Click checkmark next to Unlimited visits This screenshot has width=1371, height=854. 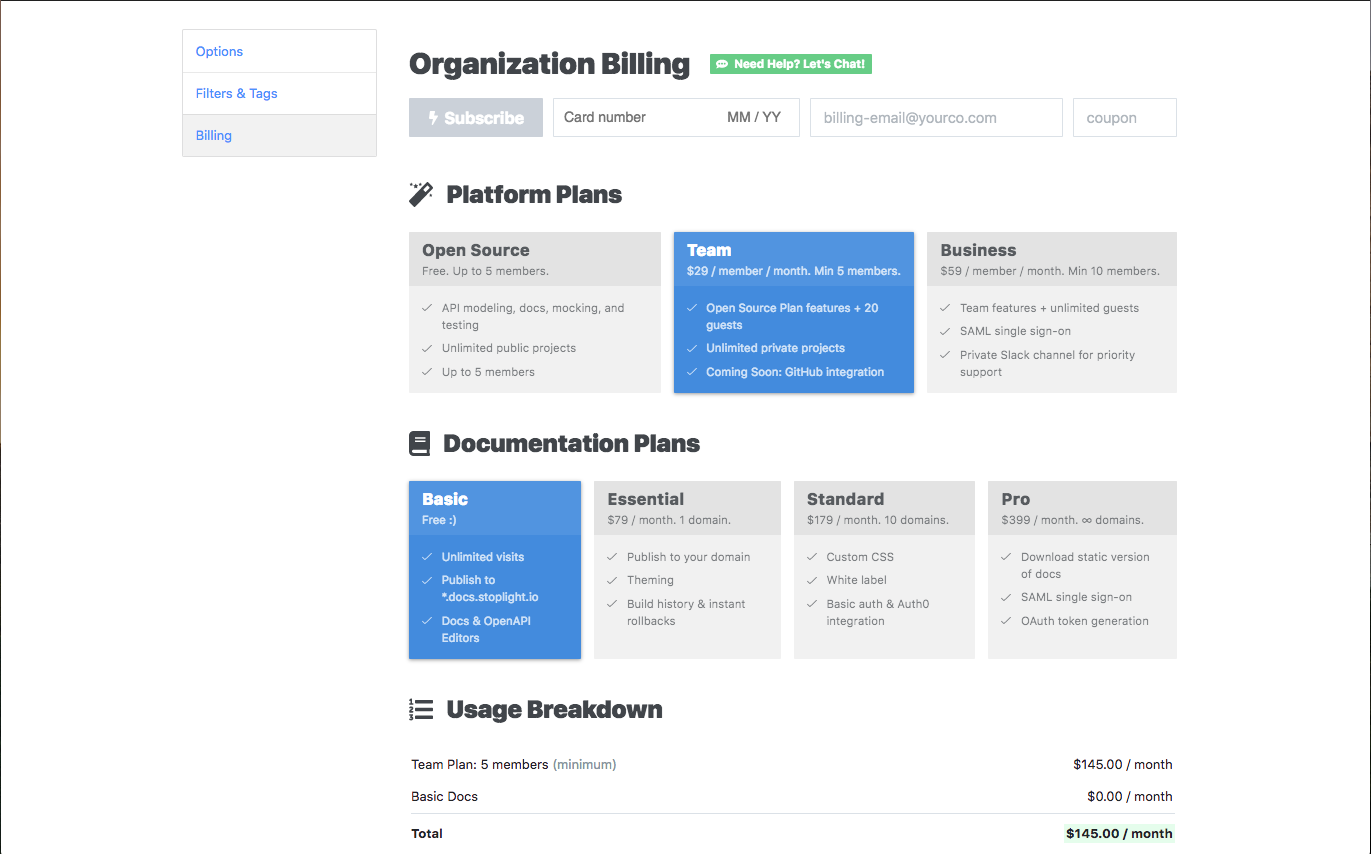[427, 557]
